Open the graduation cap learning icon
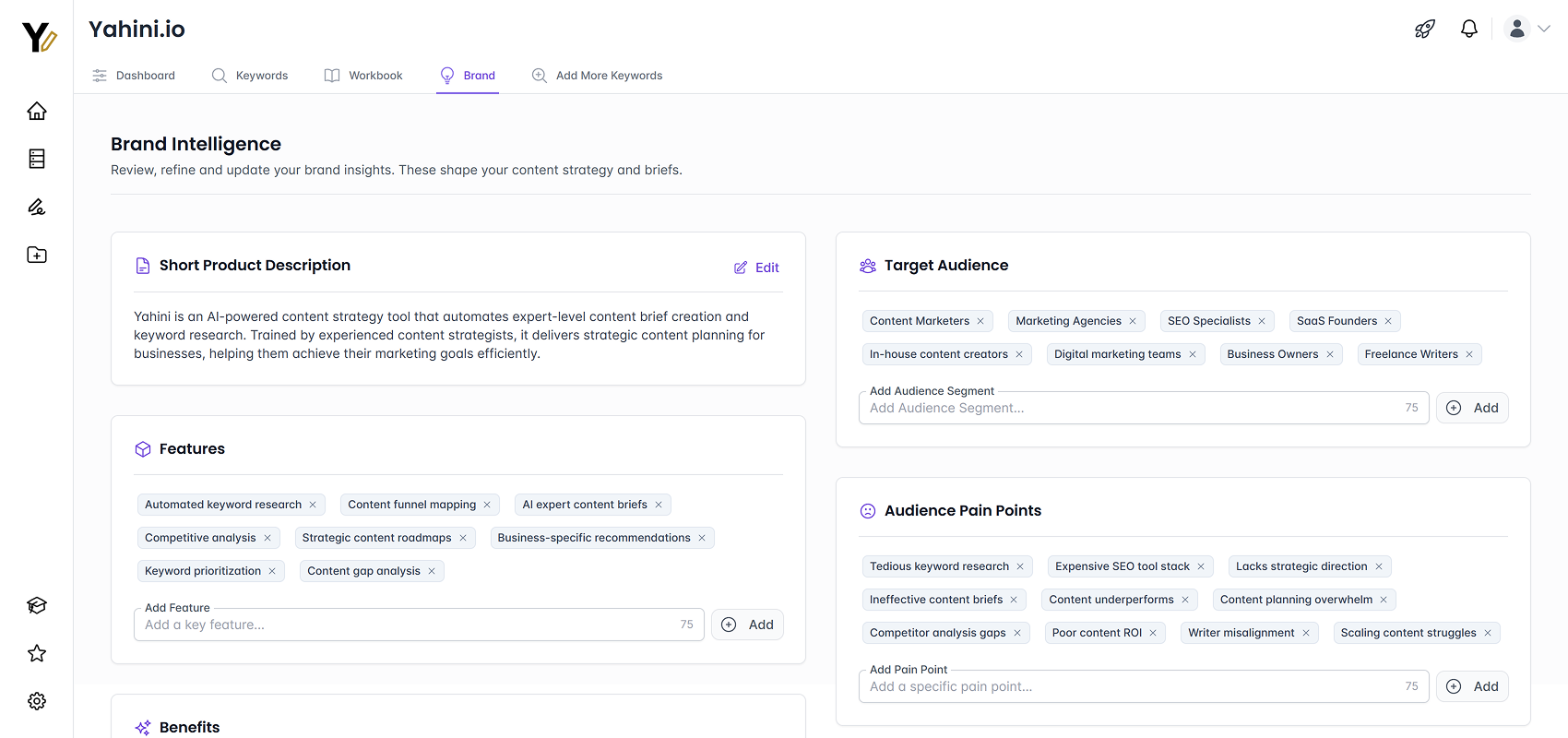 coord(37,605)
